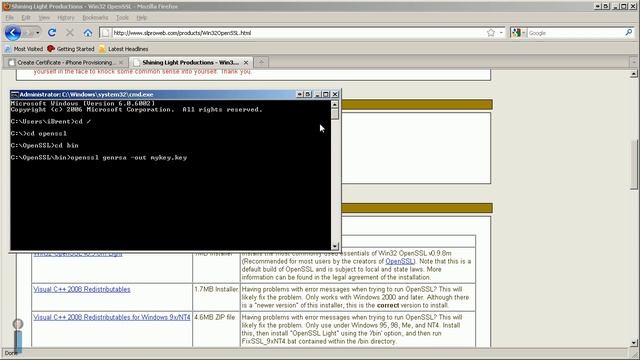Image resolution: width=640 pixels, height=360 pixels.
Task: Select the Shining Light Productions tab
Action: (190, 62)
